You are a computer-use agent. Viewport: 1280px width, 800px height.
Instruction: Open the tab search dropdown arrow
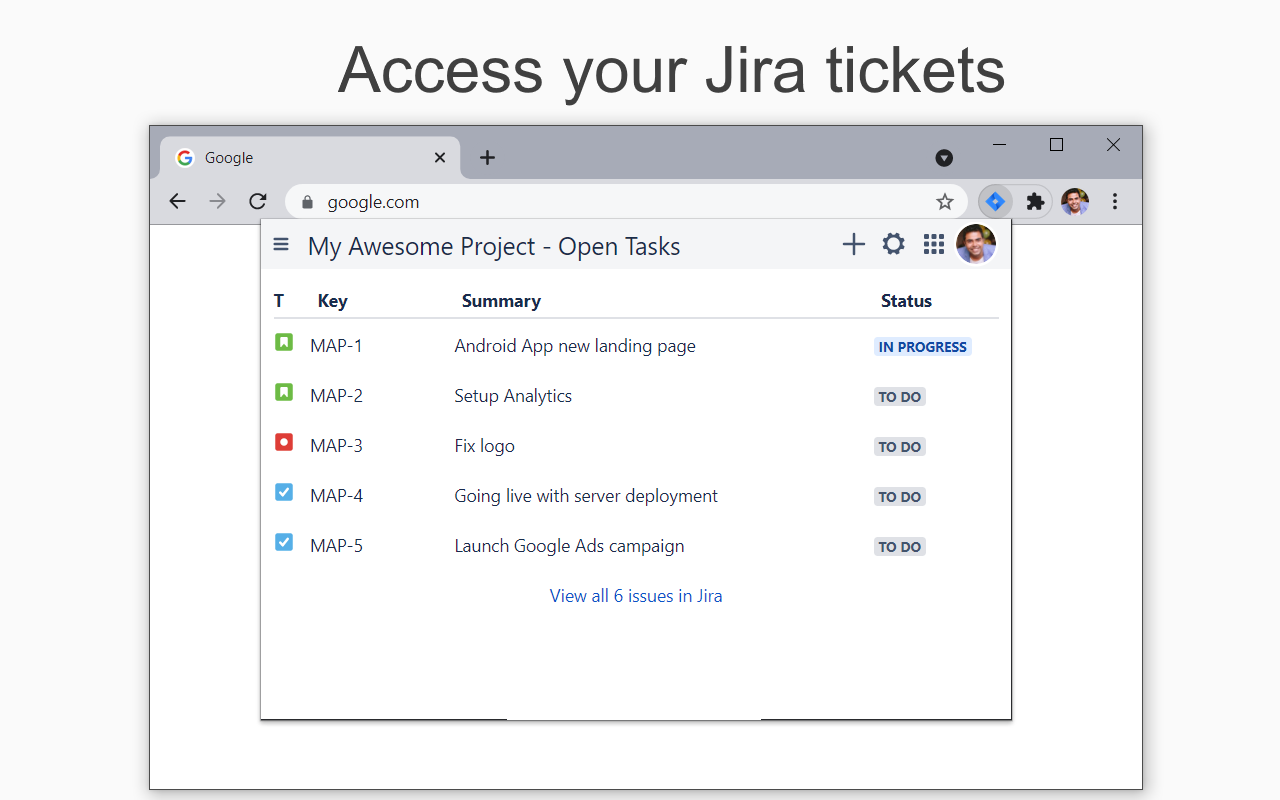944,158
